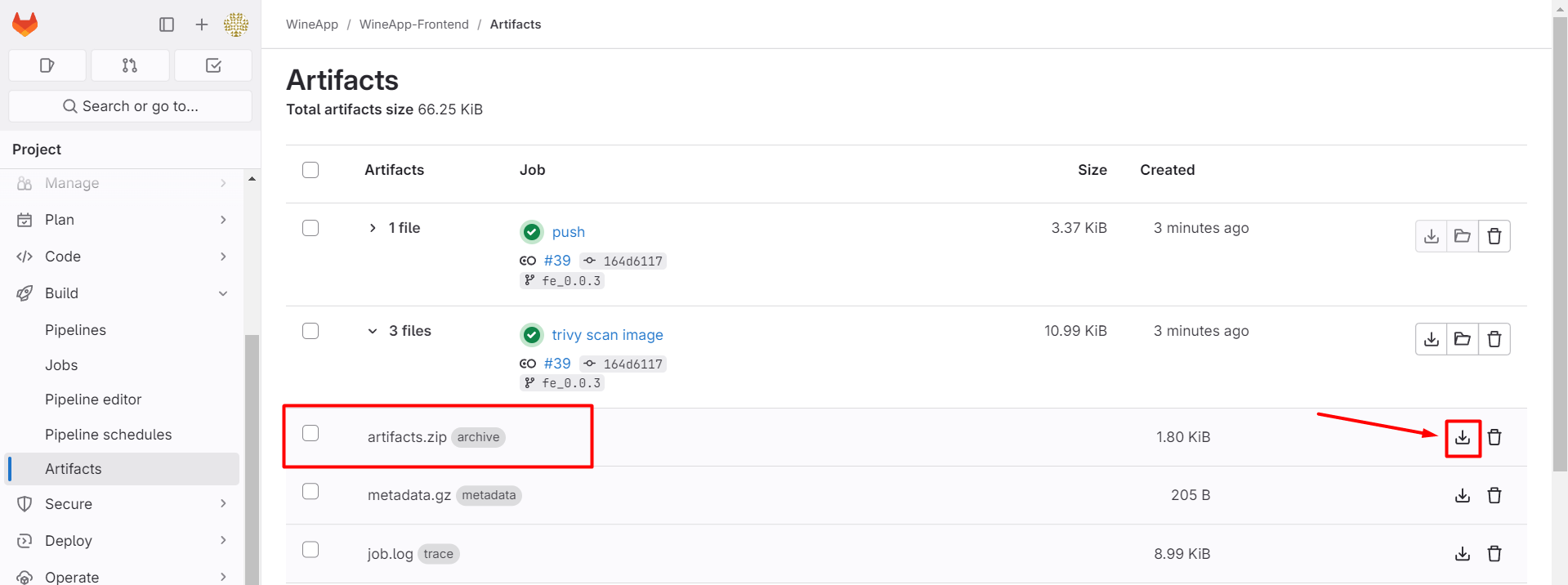Open the trivy scan image job link
This screenshot has height=585, width=1568.
pyautogui.click(x=607, y=335)
